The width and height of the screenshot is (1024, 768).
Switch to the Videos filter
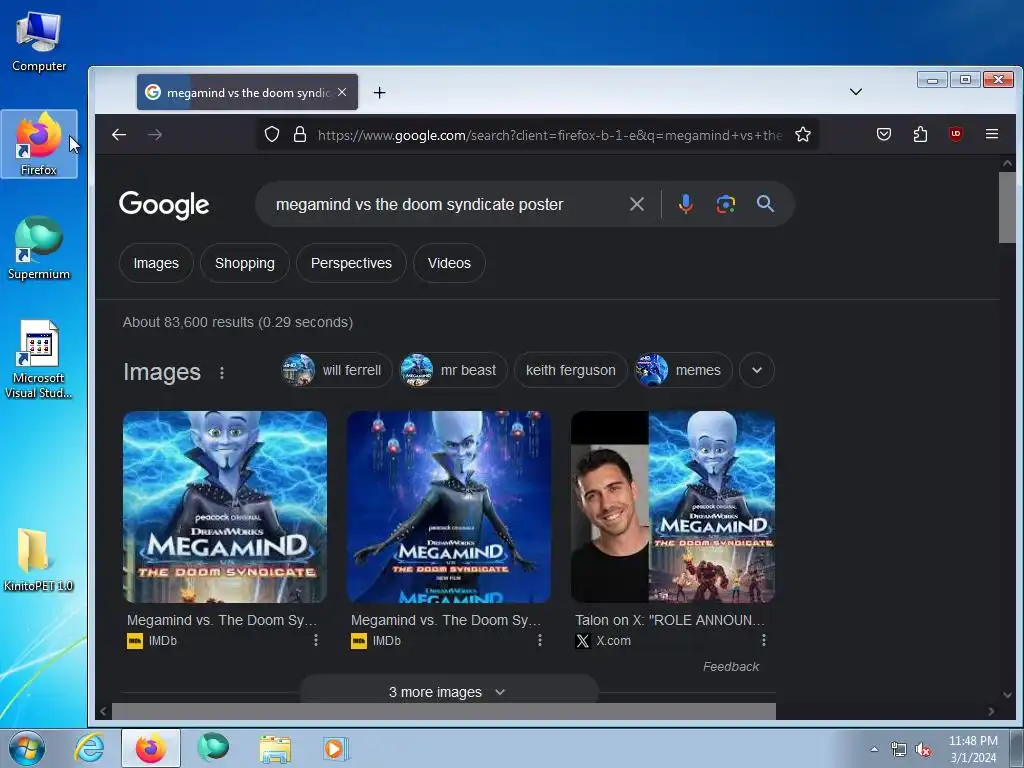449,263
